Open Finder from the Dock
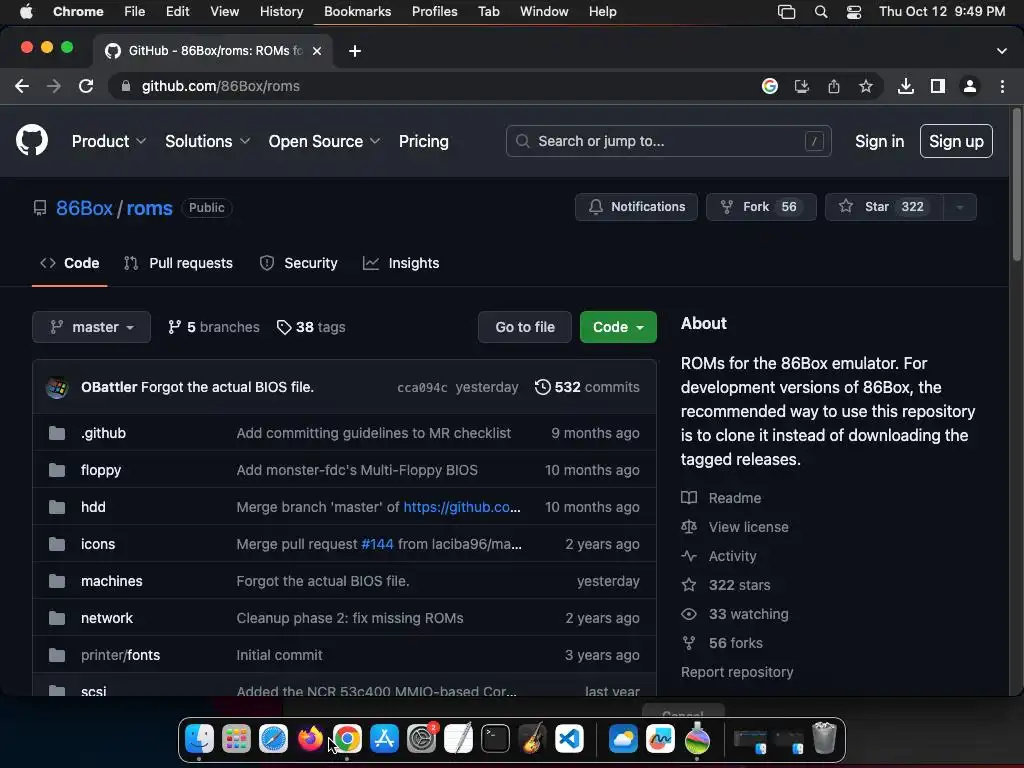1024x768 pixels. pos(199,739)
